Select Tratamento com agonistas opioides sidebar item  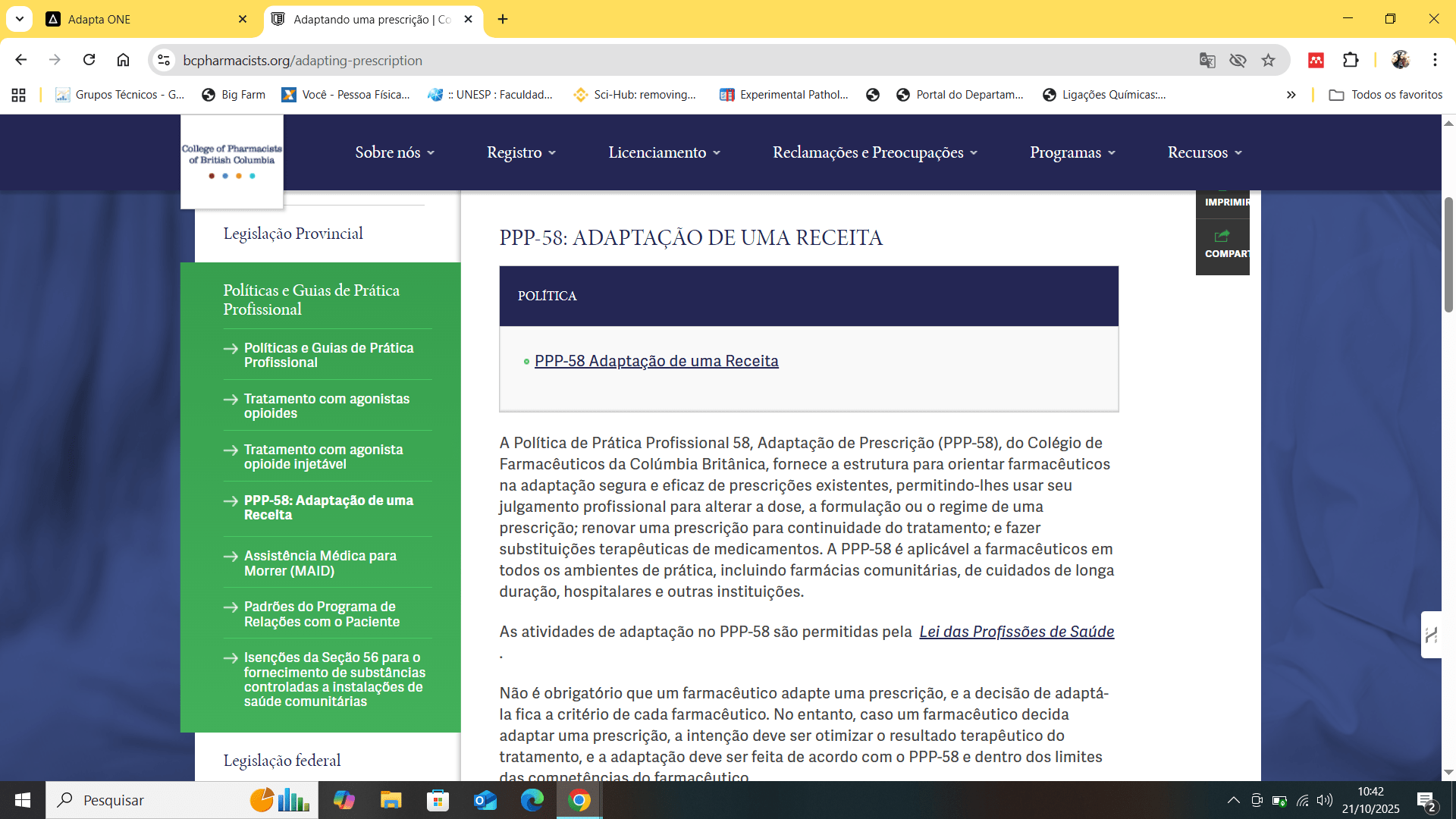click(x=326, y=406)
